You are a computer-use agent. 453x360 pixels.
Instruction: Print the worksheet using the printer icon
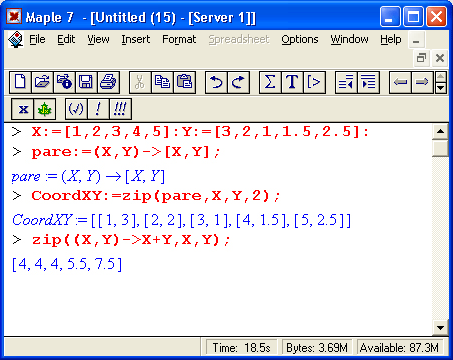click(x=108, y=82)
